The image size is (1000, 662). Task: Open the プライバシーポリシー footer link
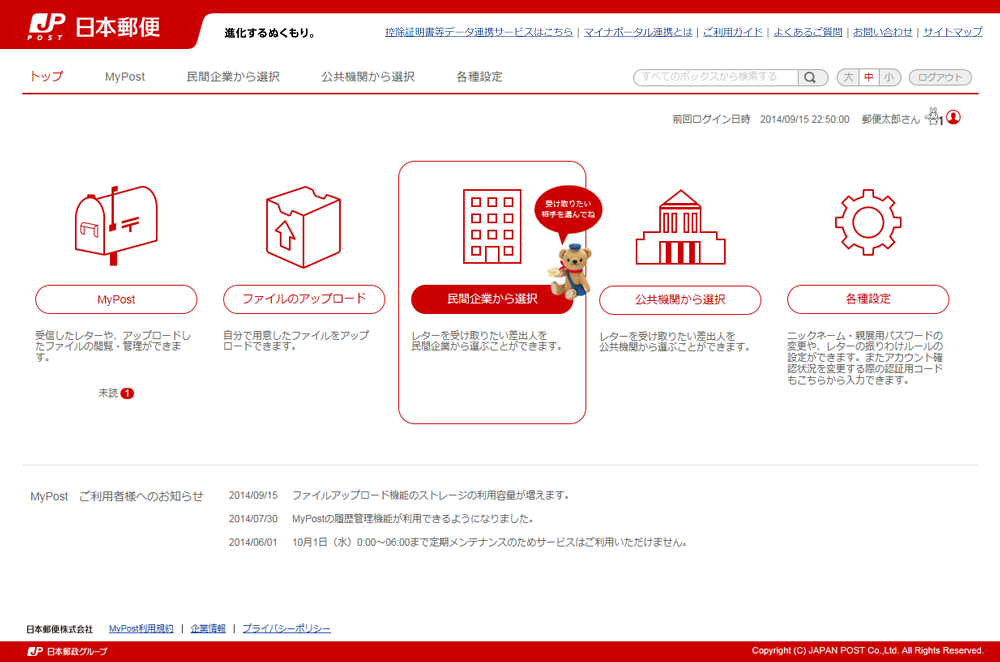point(286,629)
